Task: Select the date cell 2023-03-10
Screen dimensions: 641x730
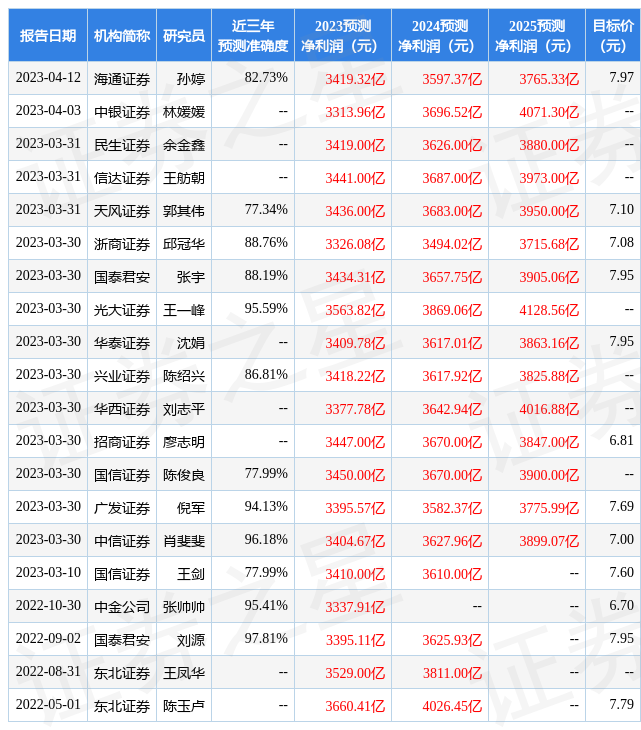Action: [48, 573]
